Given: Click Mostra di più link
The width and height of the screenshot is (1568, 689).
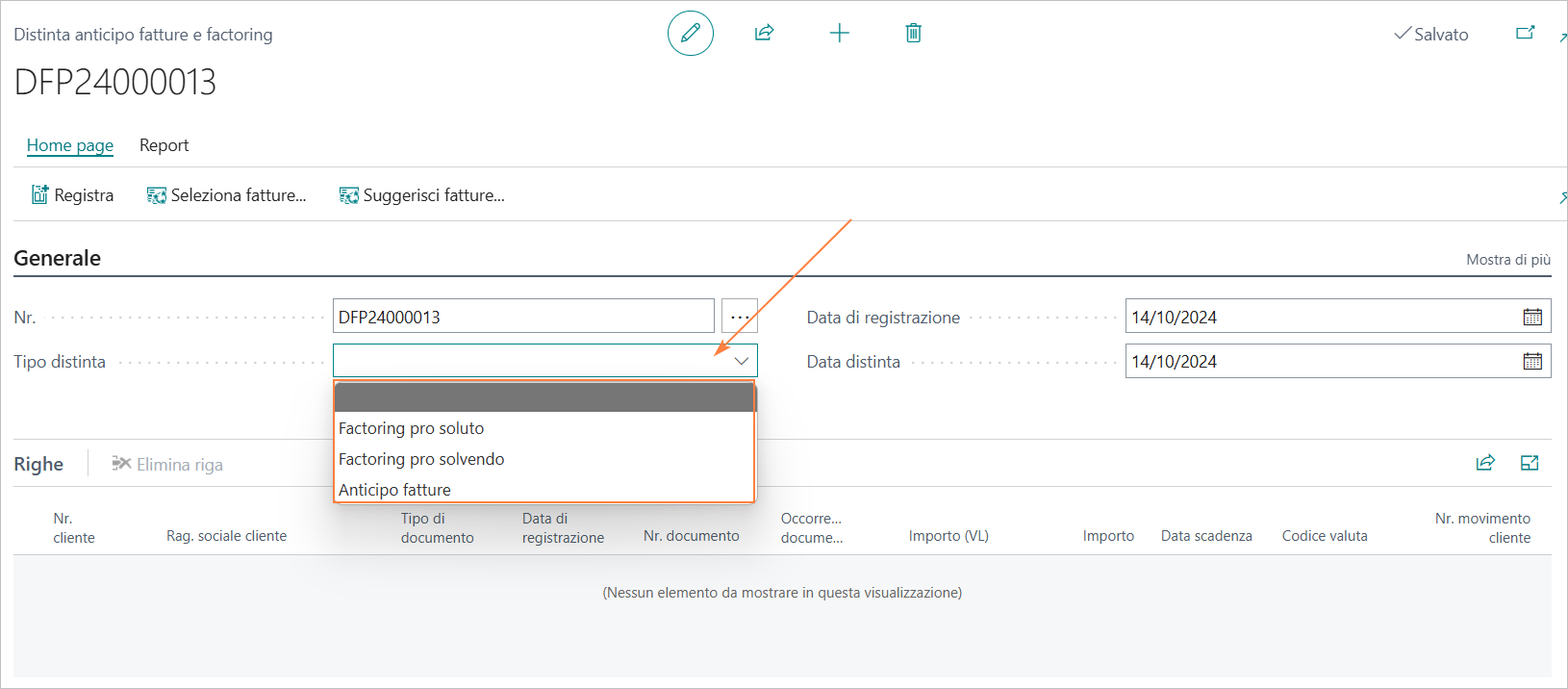Looking at the screenshot, I should pyautogui.click(x=1508, y=260).
